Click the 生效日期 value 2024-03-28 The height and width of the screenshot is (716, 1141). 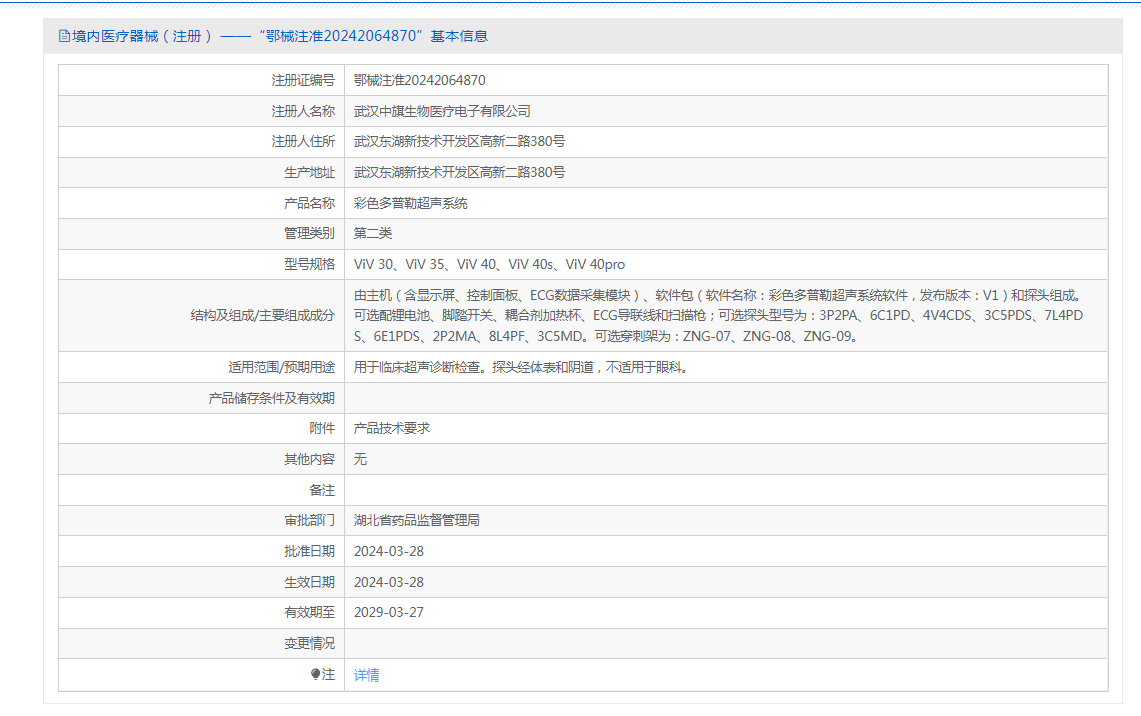389,582
